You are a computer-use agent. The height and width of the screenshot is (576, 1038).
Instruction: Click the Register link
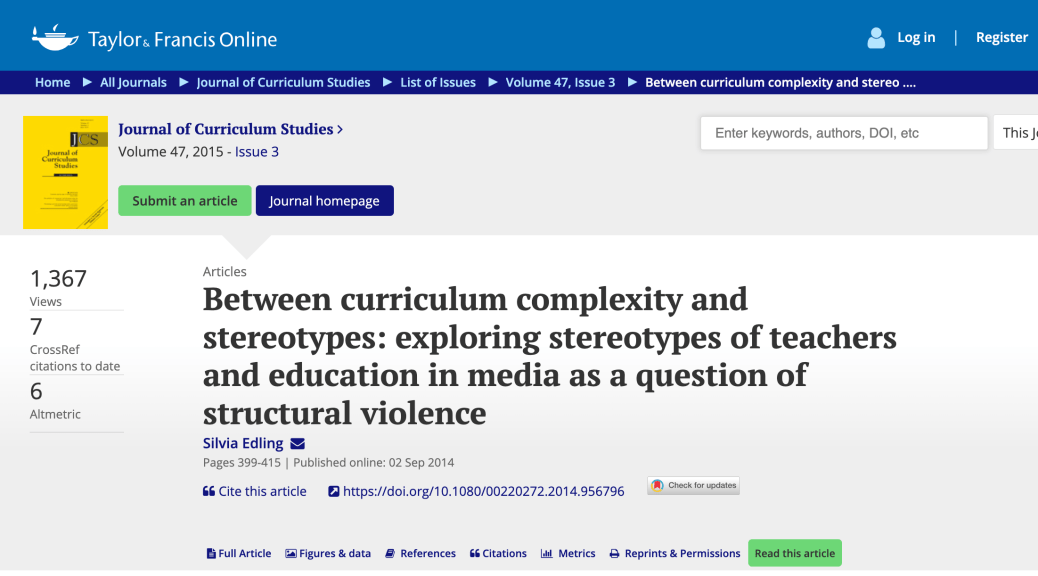[1002, 38]
